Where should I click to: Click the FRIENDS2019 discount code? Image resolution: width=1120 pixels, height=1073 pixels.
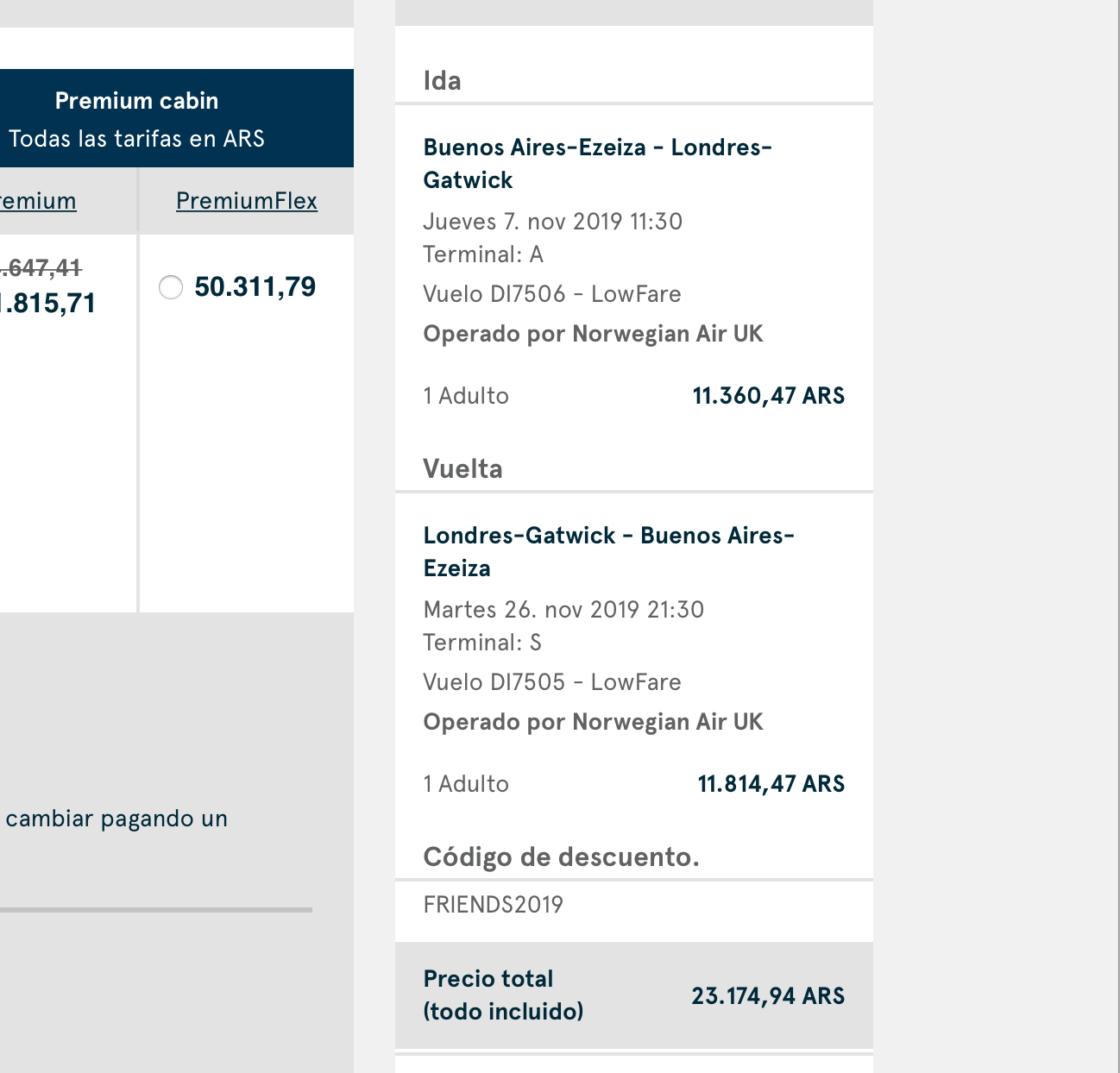point(493,905)
